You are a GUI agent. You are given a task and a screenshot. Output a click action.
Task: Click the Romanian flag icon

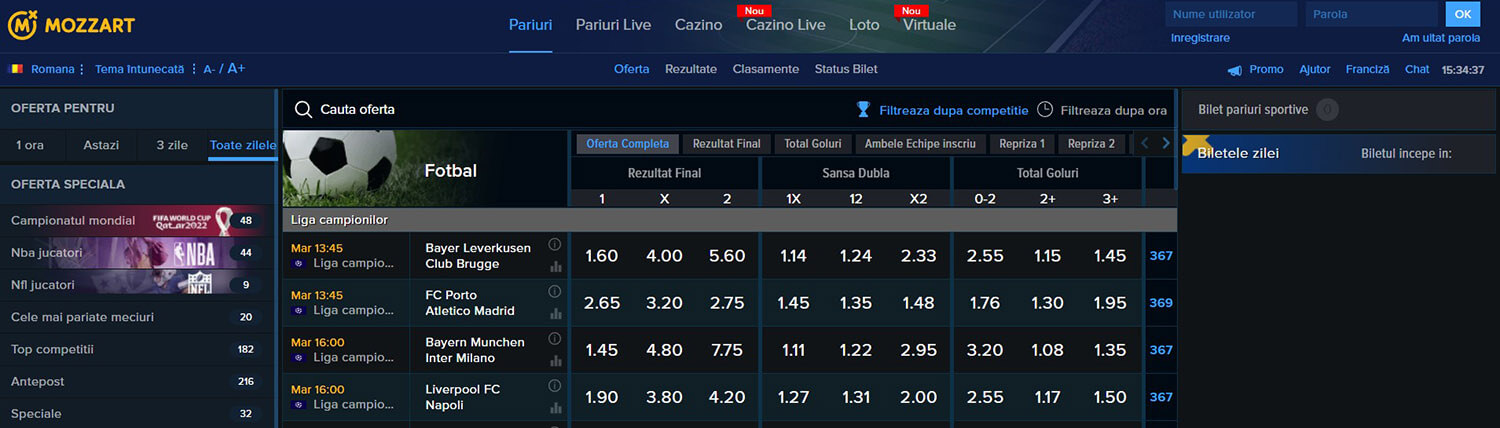point(16,69)
